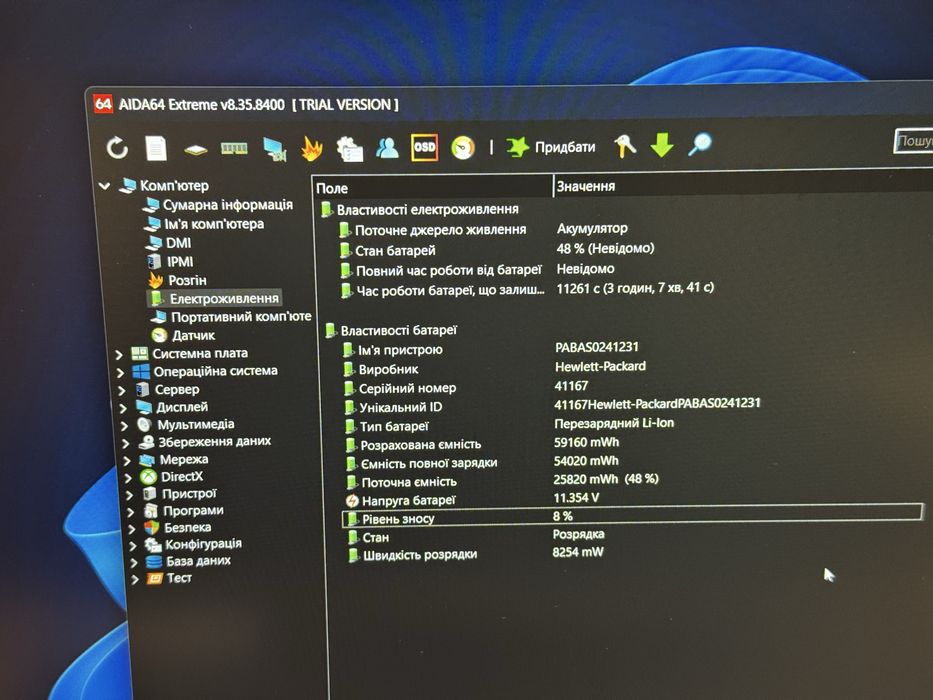Click the keys license icon

point(625,145)
